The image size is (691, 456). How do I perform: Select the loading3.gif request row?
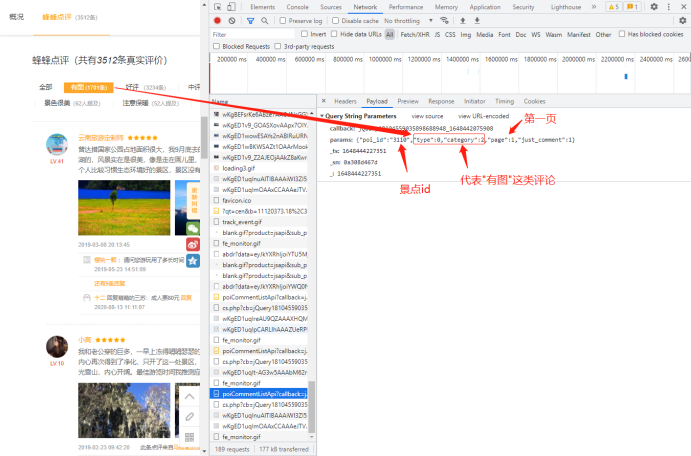click(260, 168)
